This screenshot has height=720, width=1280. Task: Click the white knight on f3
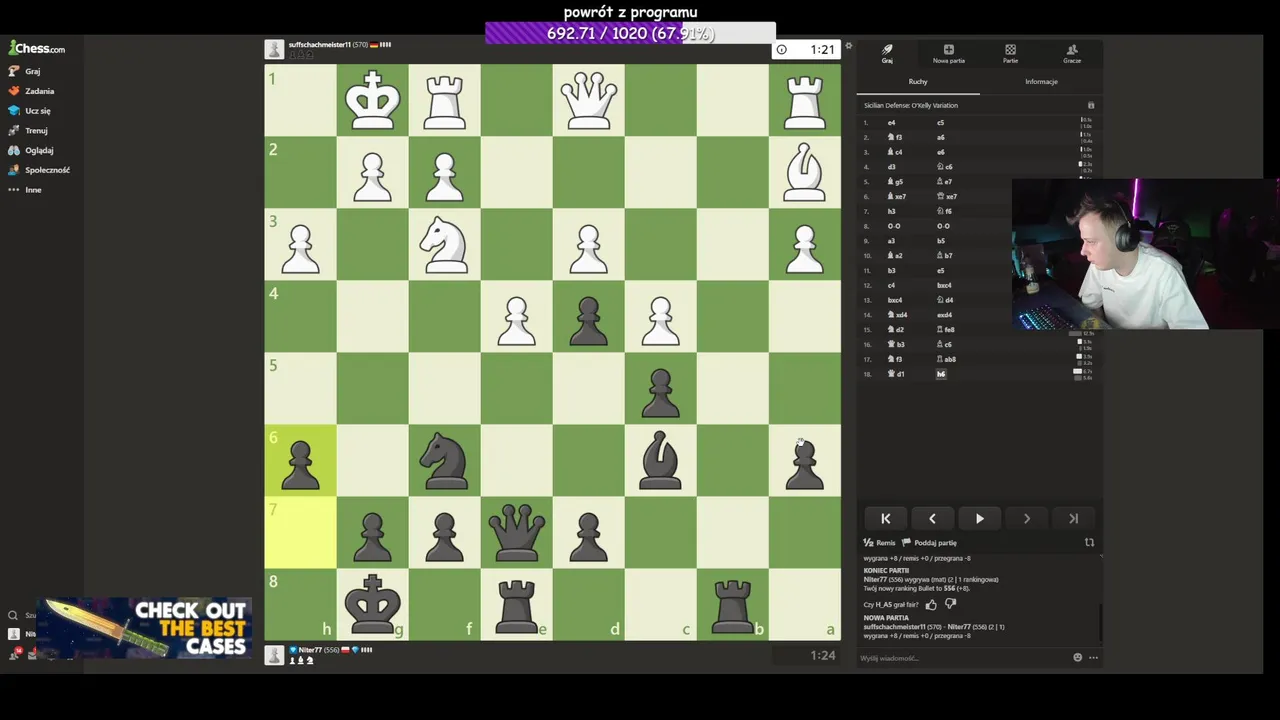click(x=445, y=244)
